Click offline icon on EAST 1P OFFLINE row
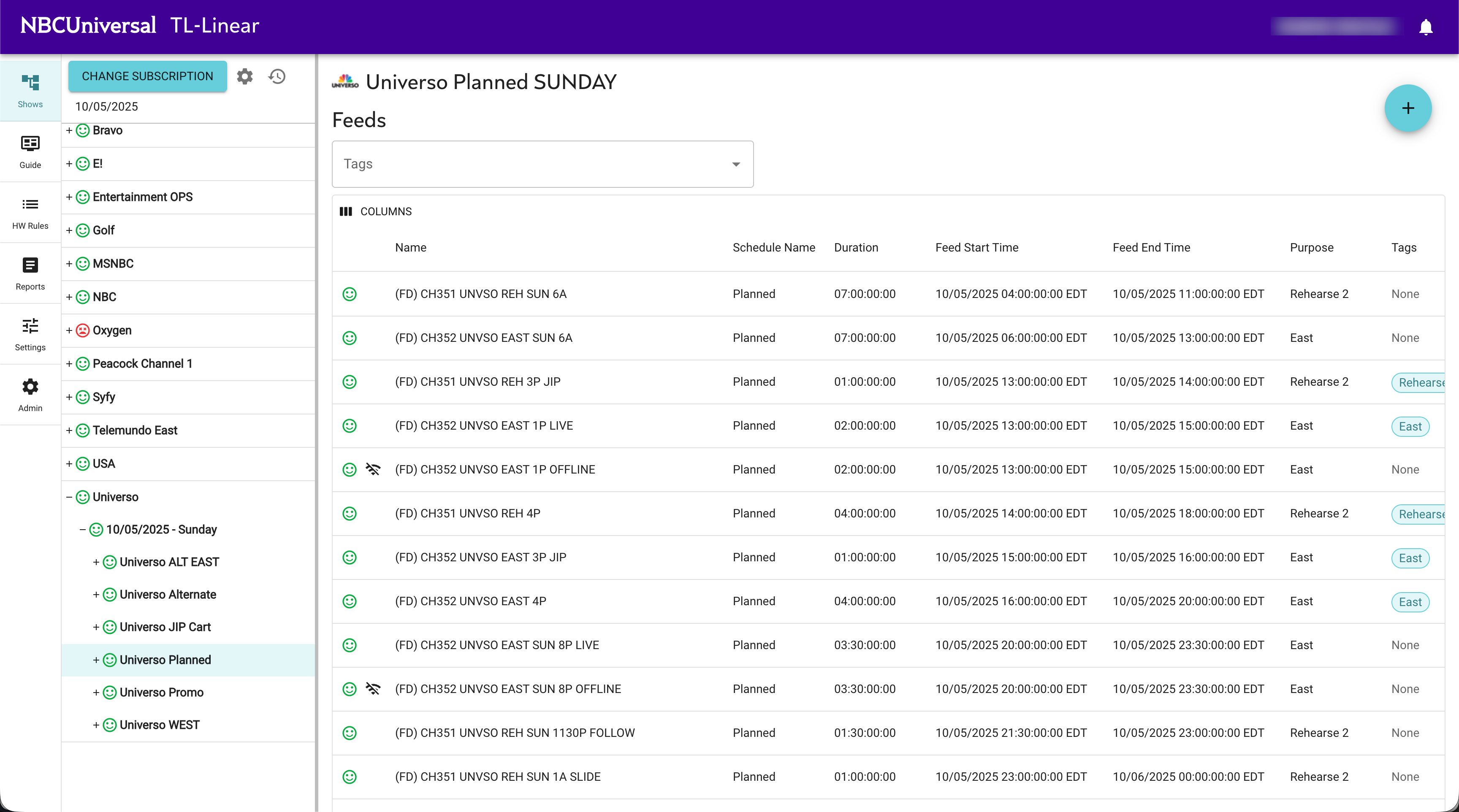 pos(373,469)
